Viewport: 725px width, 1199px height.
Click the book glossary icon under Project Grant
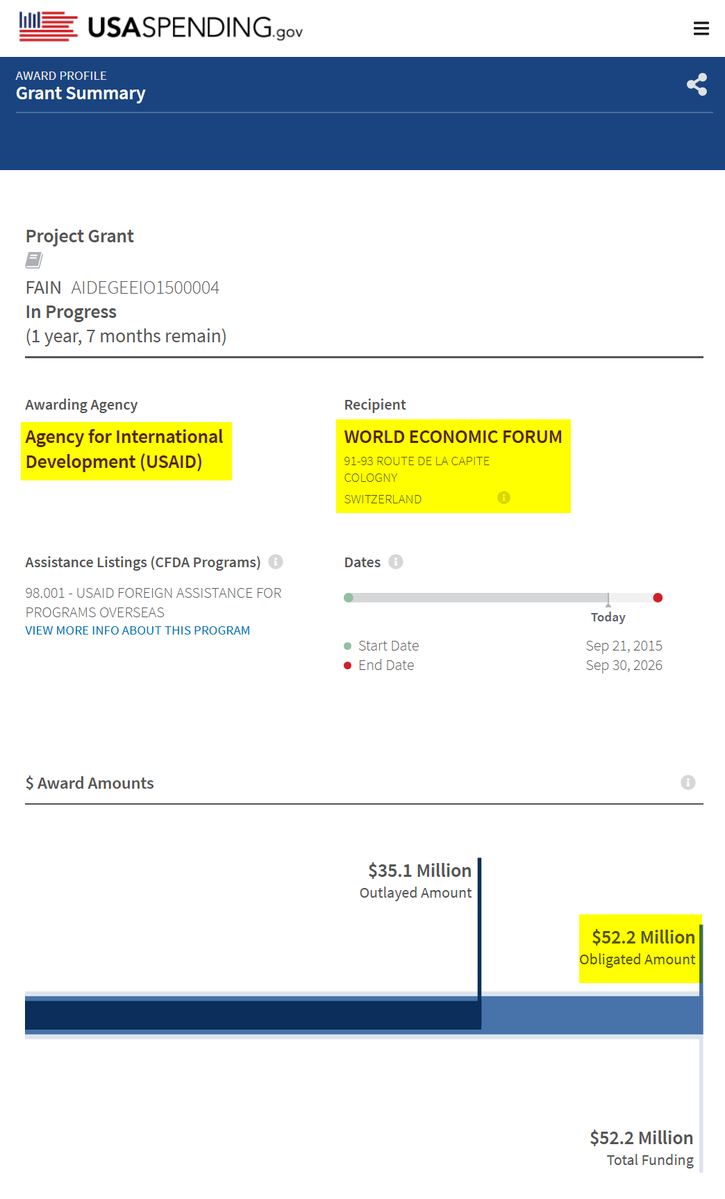click(x=34, y=261)
